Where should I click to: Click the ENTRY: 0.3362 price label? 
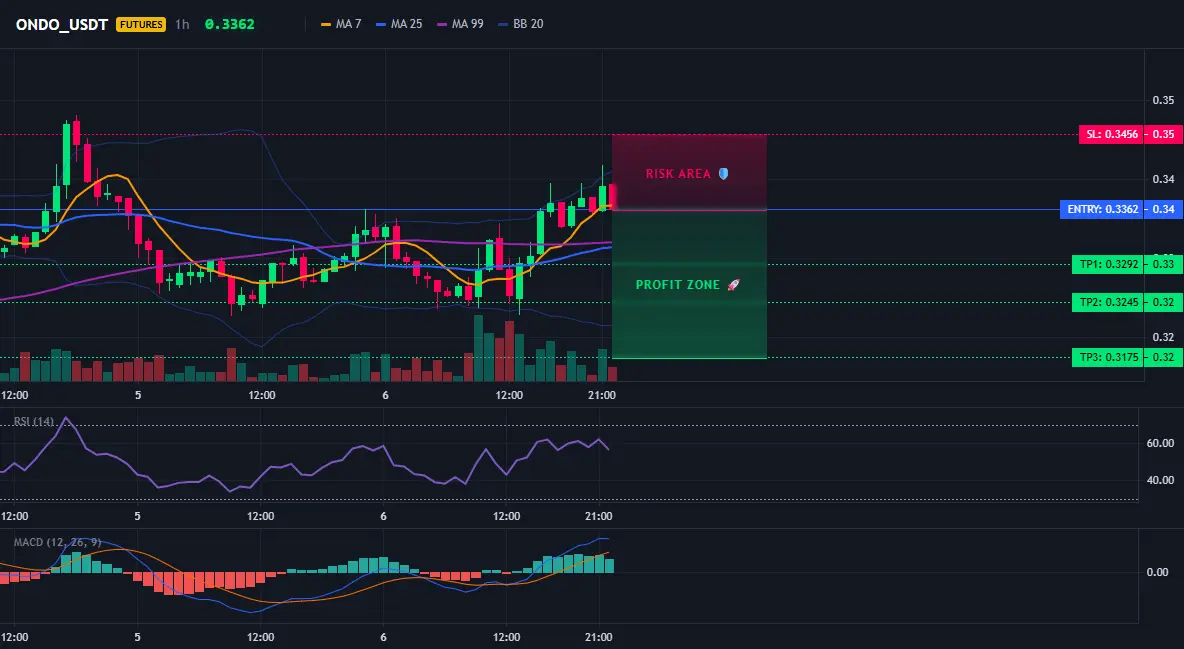1102,209
